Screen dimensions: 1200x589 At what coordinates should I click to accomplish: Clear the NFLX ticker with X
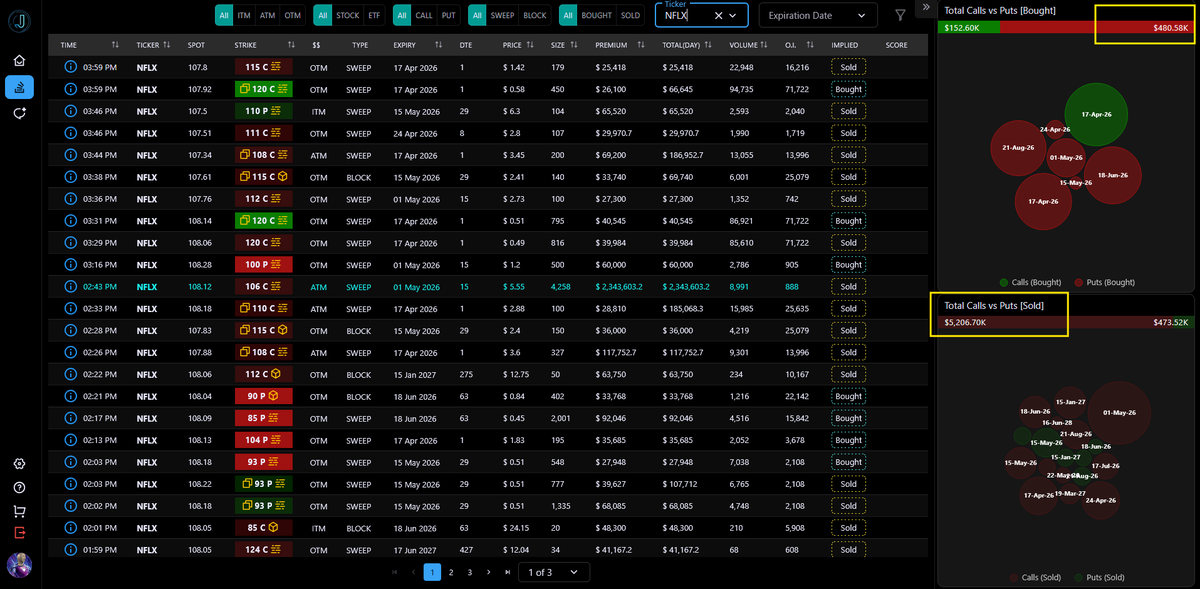point(718,16)
